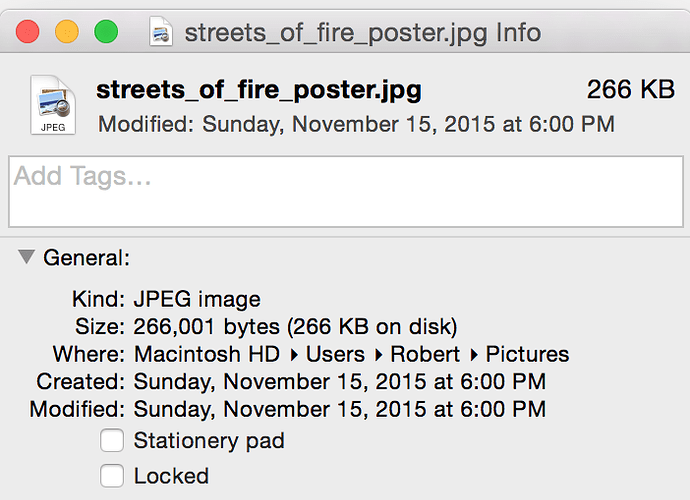Click the Robert path segment

(425, 354)
